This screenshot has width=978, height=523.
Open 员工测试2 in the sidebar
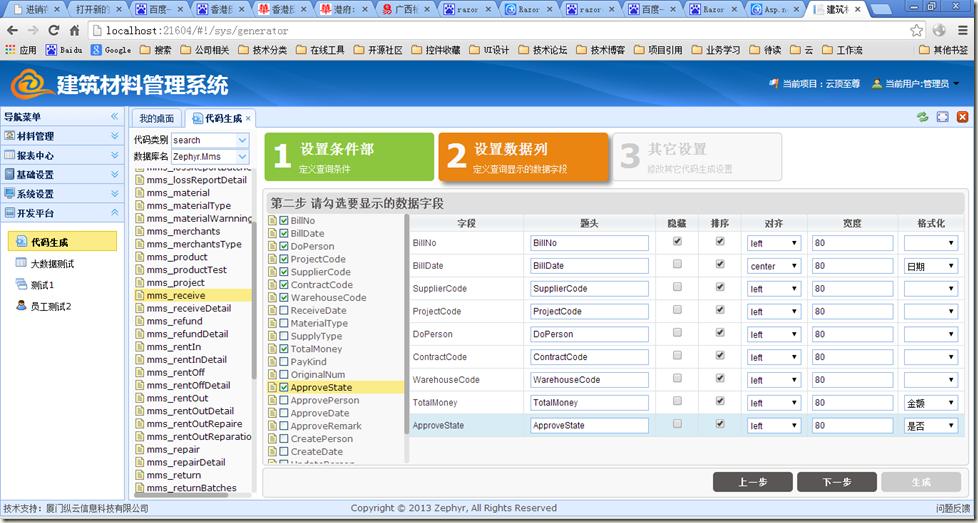51,306
